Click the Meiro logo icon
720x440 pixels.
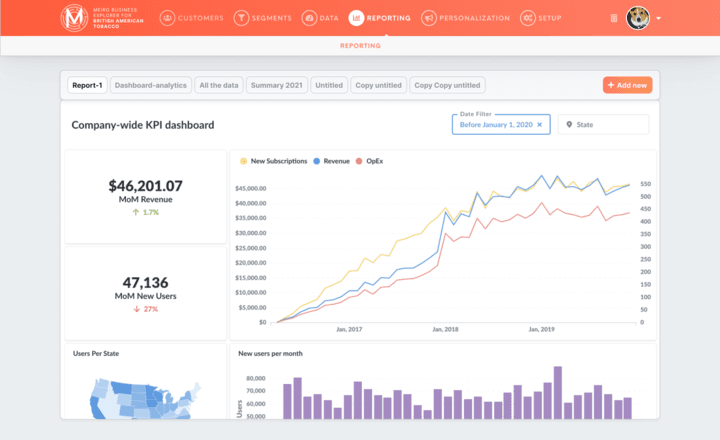click(73, 18)
